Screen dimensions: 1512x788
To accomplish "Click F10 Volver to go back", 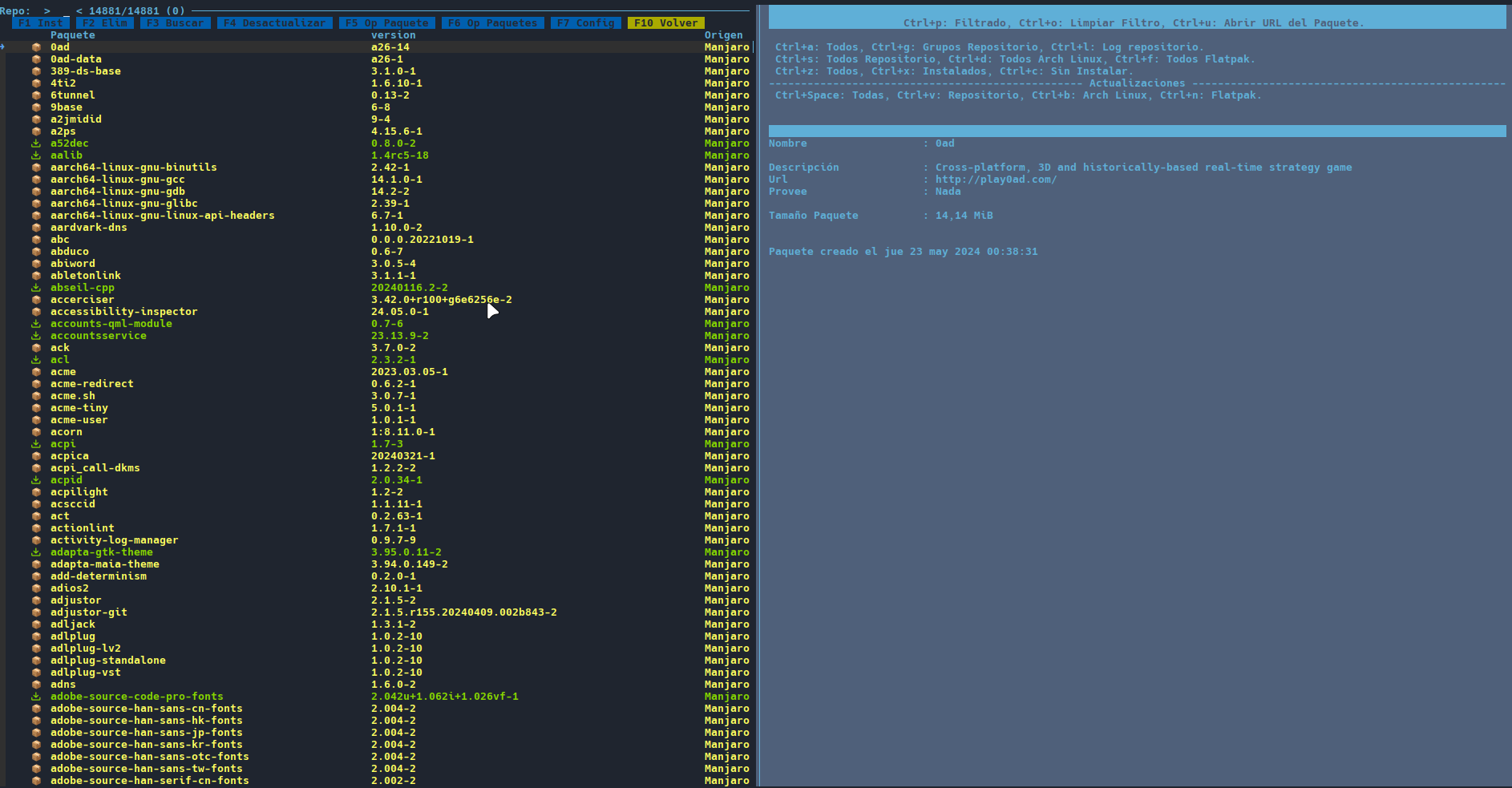I will pos(666,23).
